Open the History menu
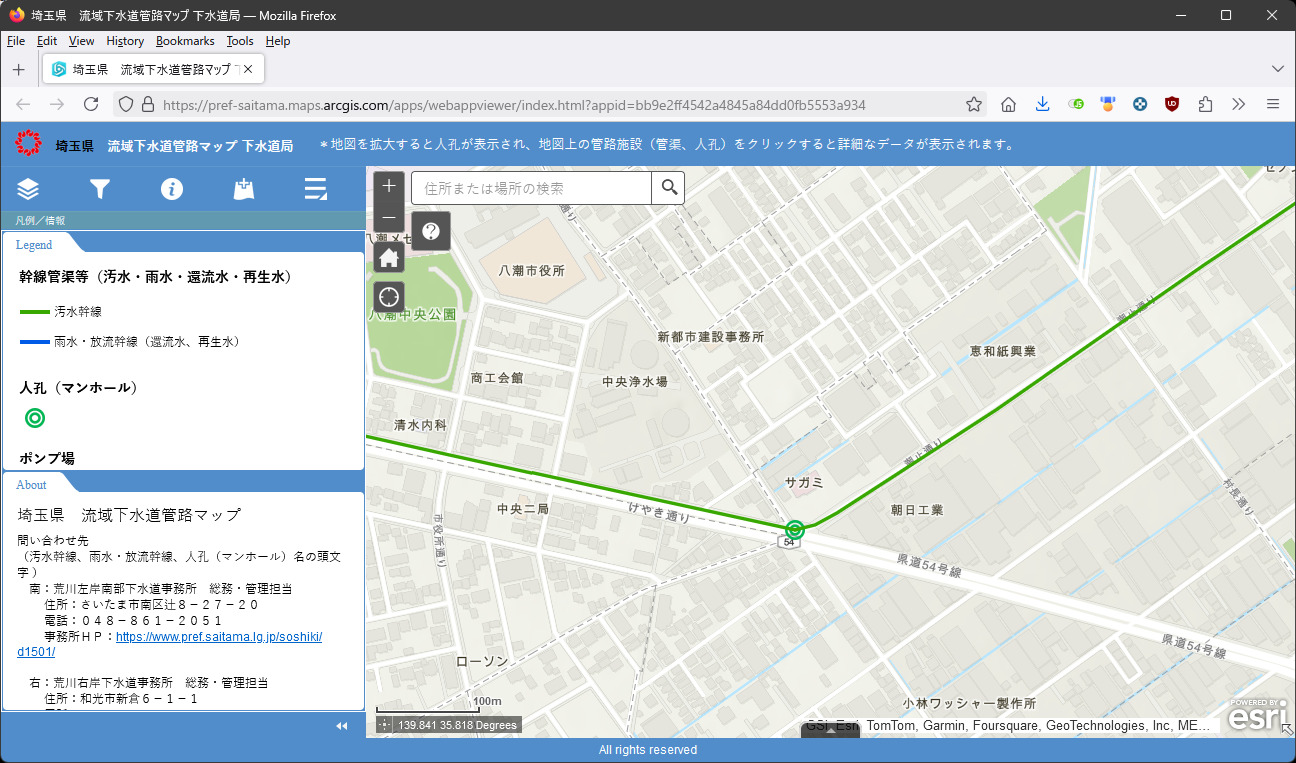This screenshot has height=763, width=1296. coord(125,41)
